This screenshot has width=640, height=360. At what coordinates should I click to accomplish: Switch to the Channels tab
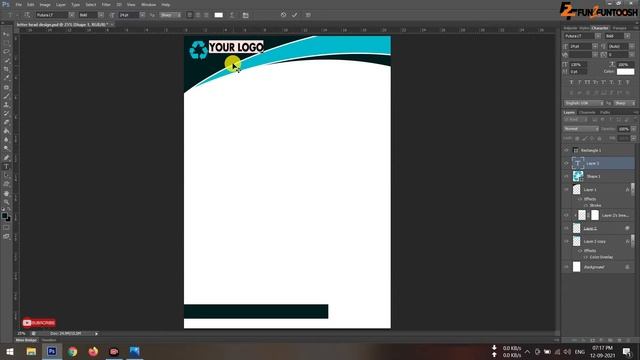point(587,112)
